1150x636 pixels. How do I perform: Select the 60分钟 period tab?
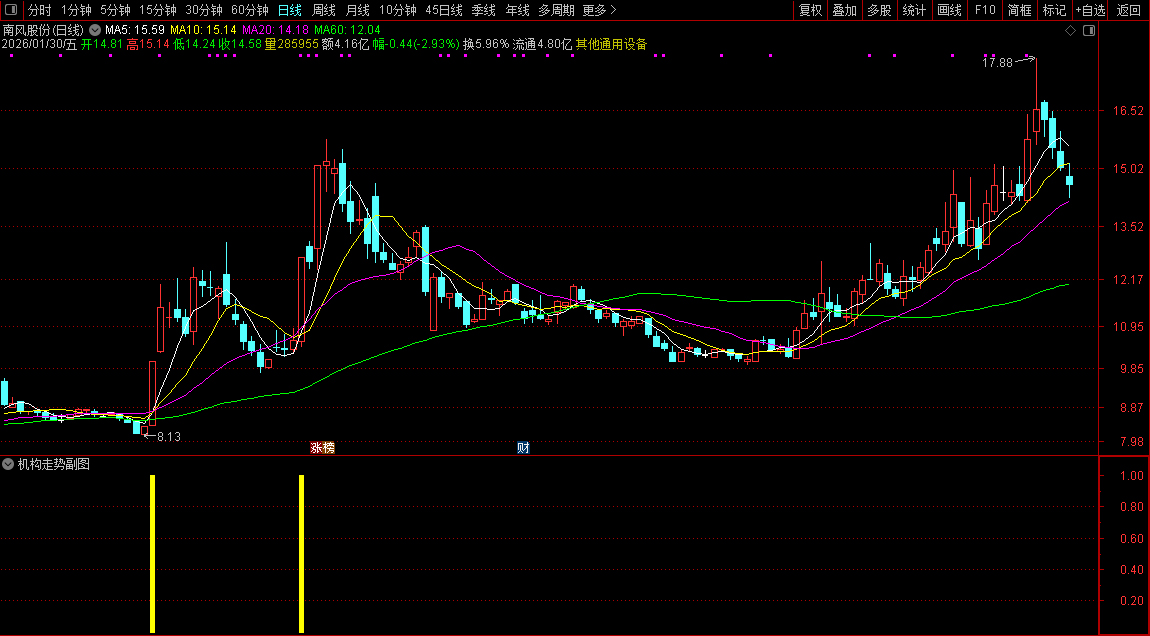coord(250,10)
